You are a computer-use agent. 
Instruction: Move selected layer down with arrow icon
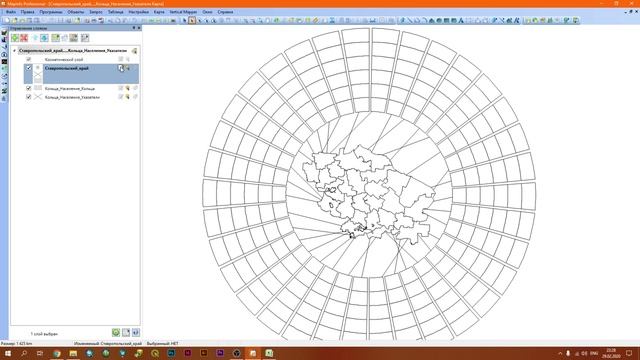[44, 38]
